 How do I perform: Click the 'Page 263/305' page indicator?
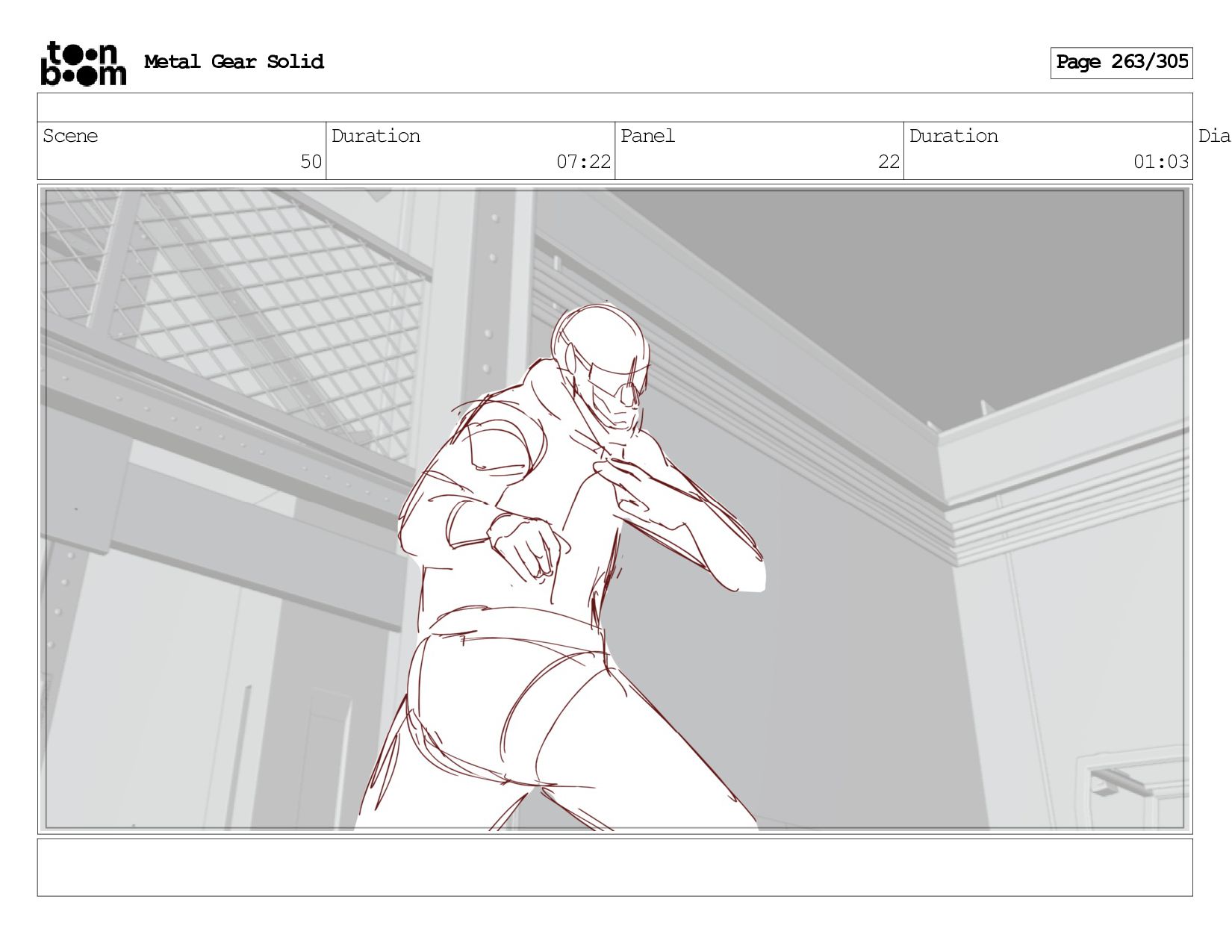(x=1121, y=63)
